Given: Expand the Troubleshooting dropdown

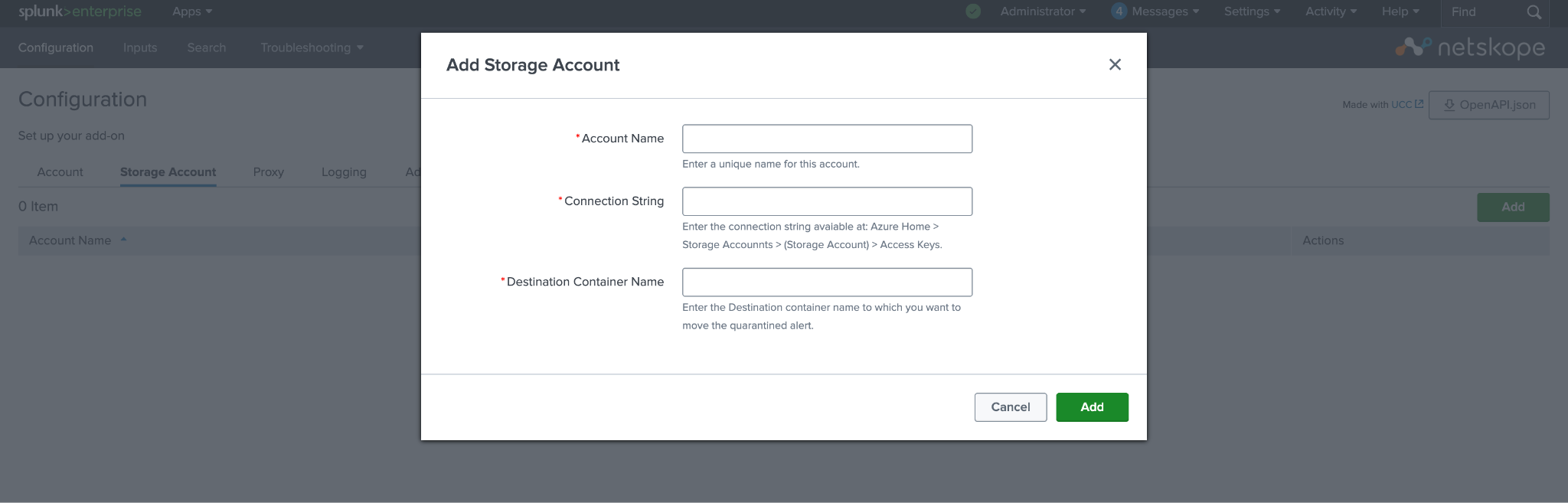Looking at the screenshot, I should point(312,47).
